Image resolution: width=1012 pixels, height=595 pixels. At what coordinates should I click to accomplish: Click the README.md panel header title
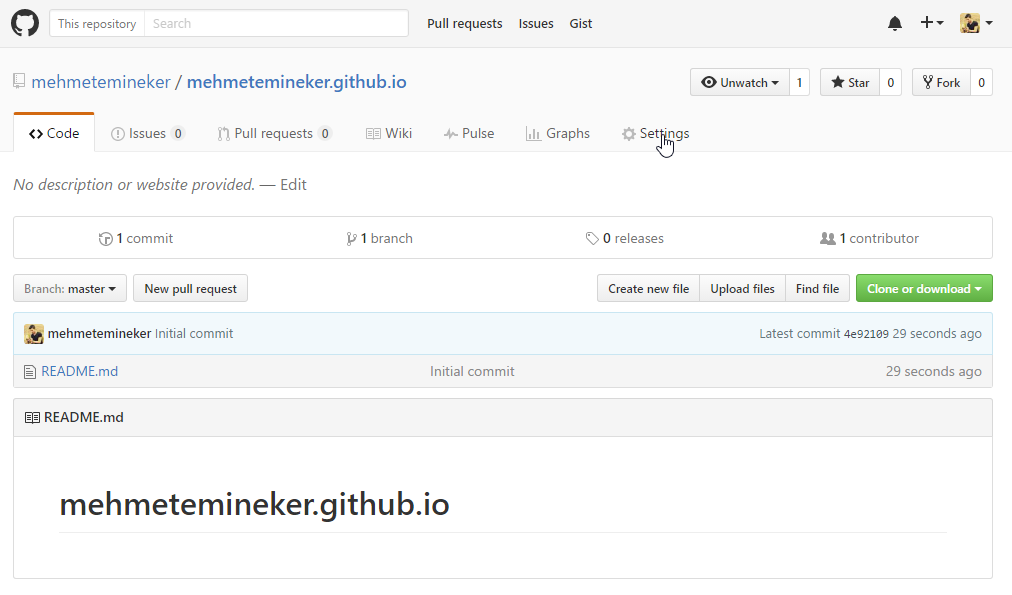click(84, 418)
